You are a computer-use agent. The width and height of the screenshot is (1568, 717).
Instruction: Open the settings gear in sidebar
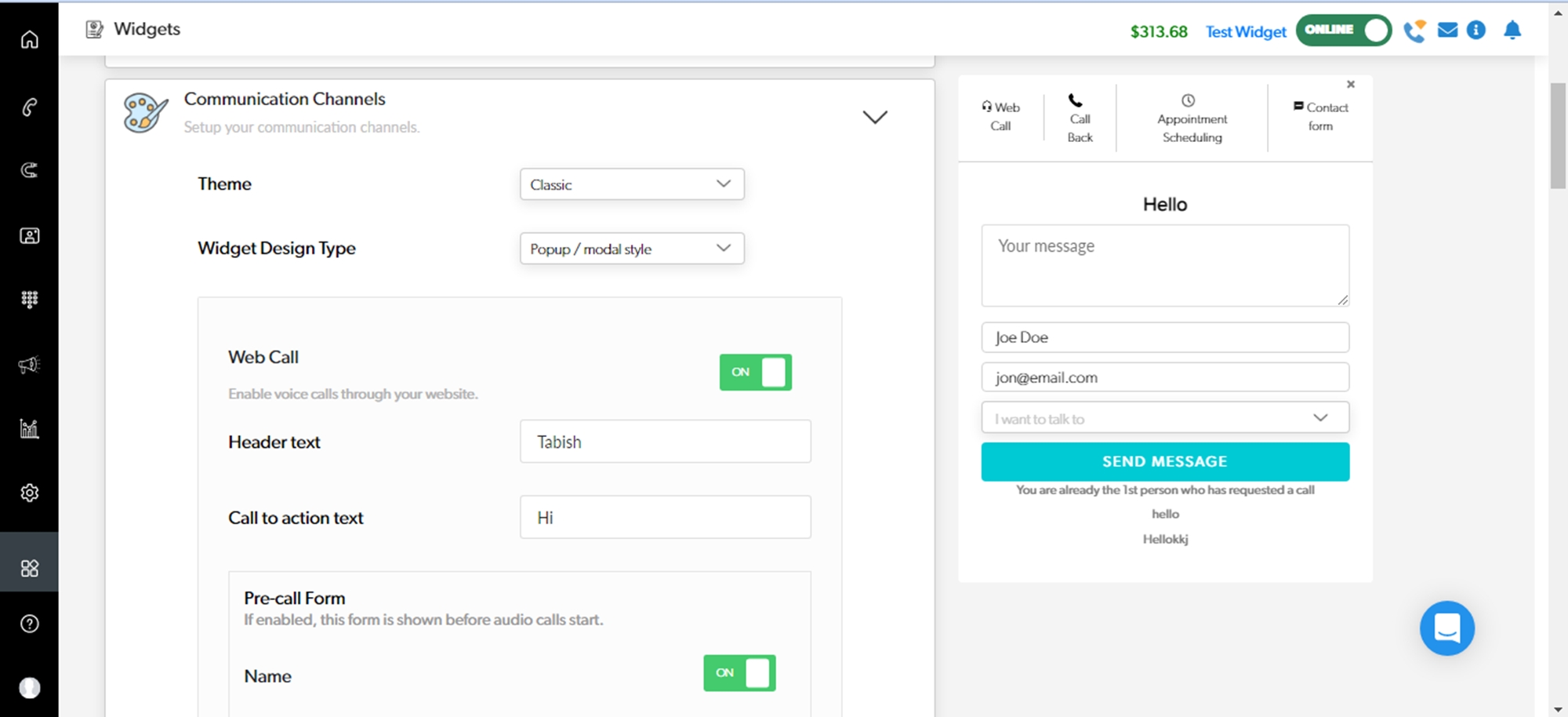click(29, 493)
